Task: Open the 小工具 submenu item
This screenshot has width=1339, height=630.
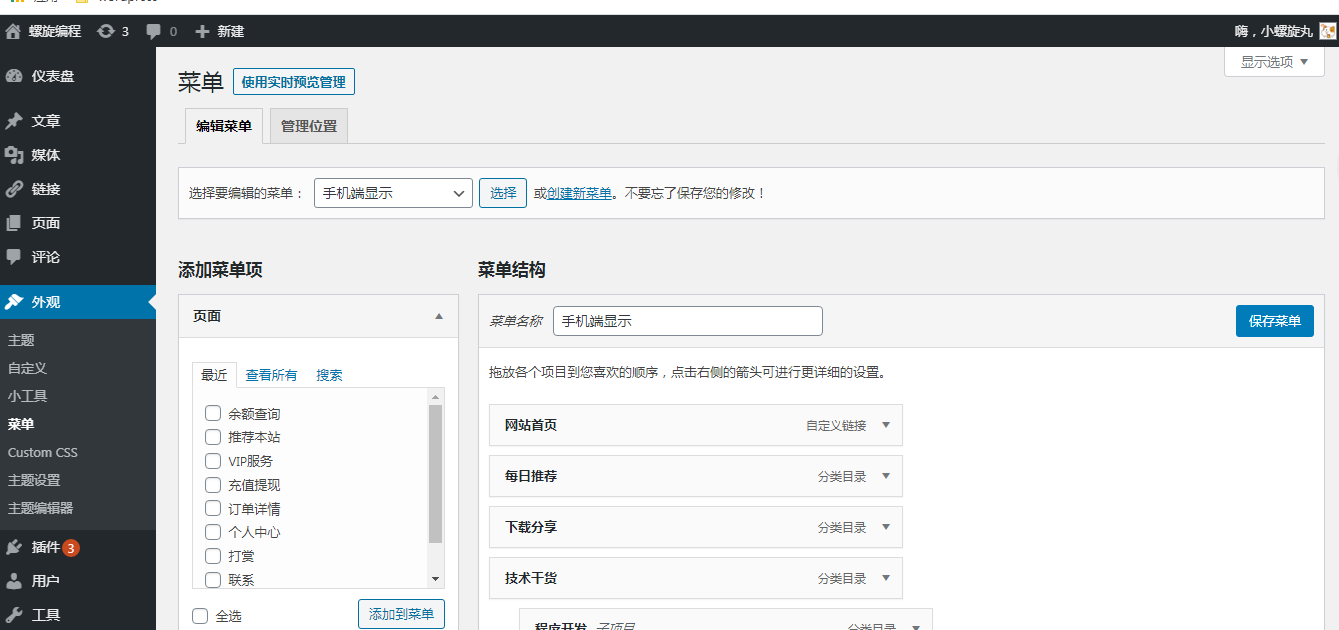Action: tap(27, 396)
